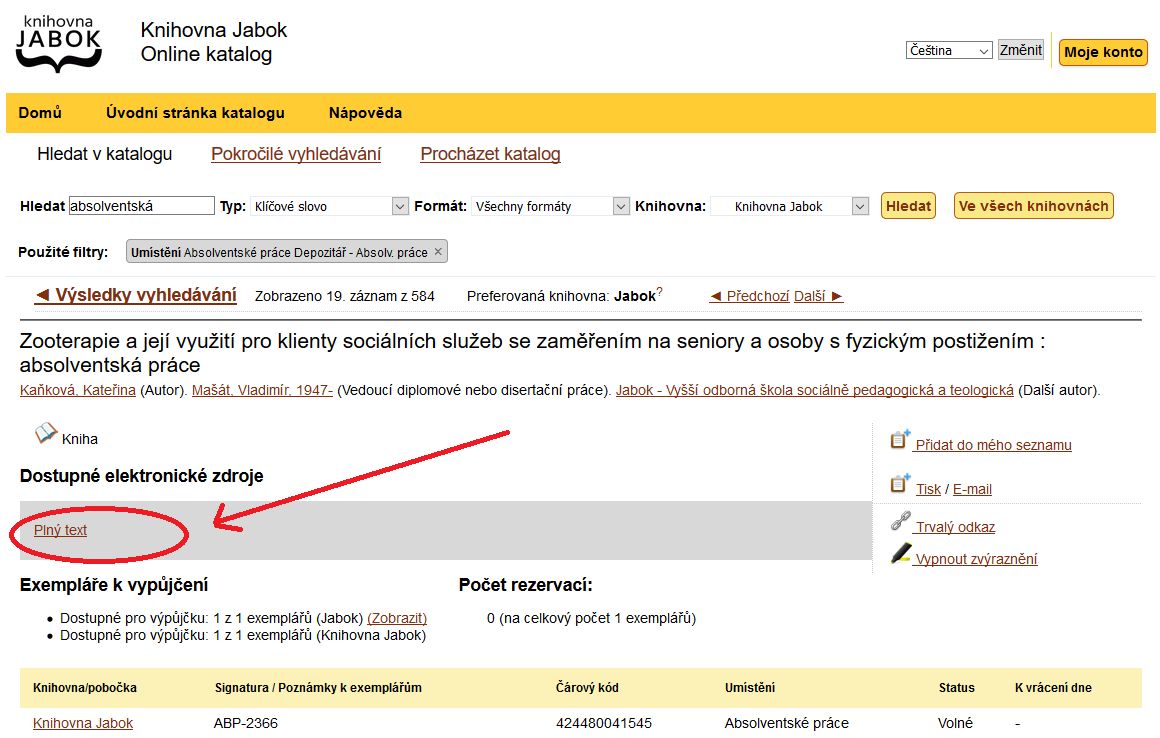
Task: Remove the Umístění filter with the x
Action: click(438, 252)
